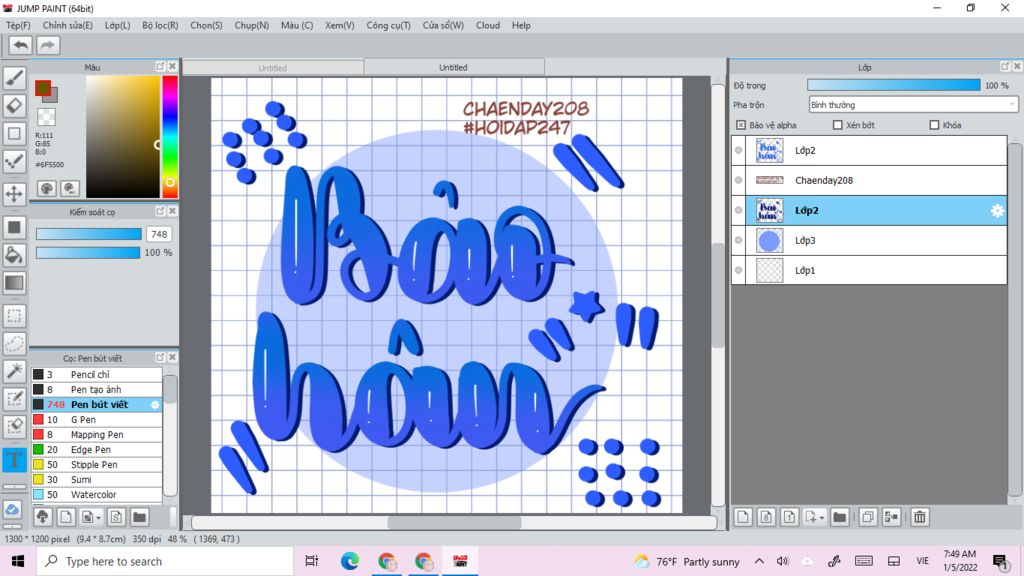Add a new raster layer
This screenshot has width=1024, height=576.
pos(743,517)
